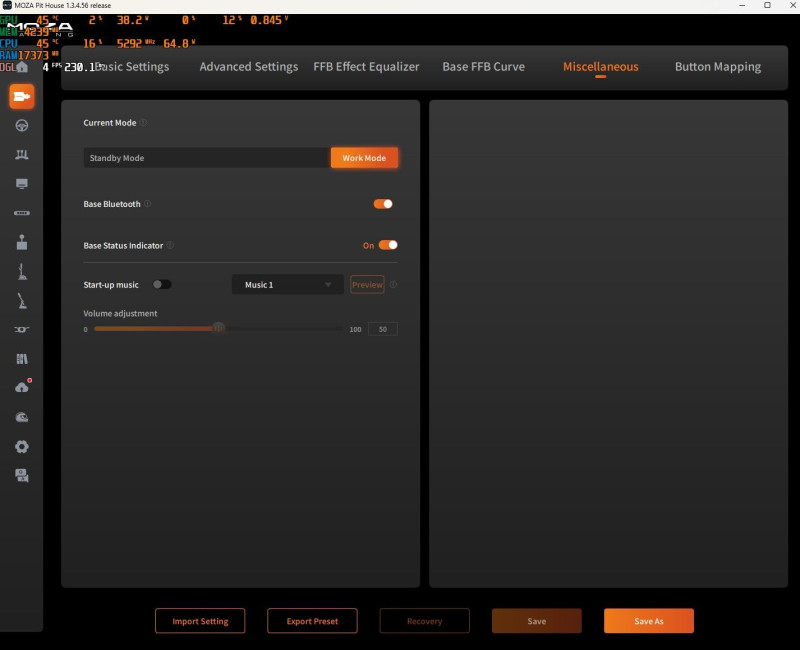The width and height of the screenshot is (800, 650).
Task: Open the cloud upload icon with red dot
Action: click(x=23, y=387)
